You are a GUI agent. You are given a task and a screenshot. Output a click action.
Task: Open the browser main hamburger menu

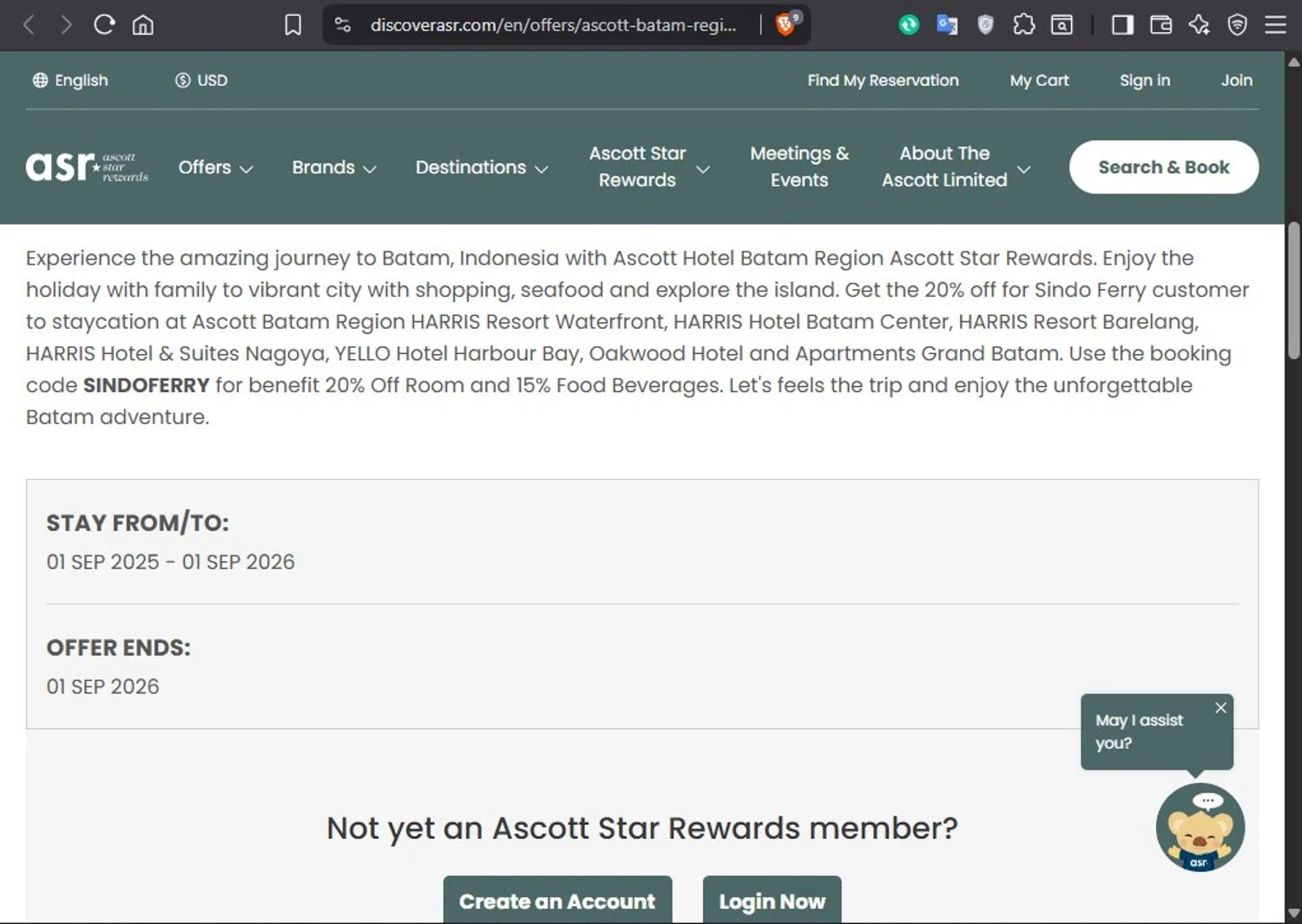1275,25
